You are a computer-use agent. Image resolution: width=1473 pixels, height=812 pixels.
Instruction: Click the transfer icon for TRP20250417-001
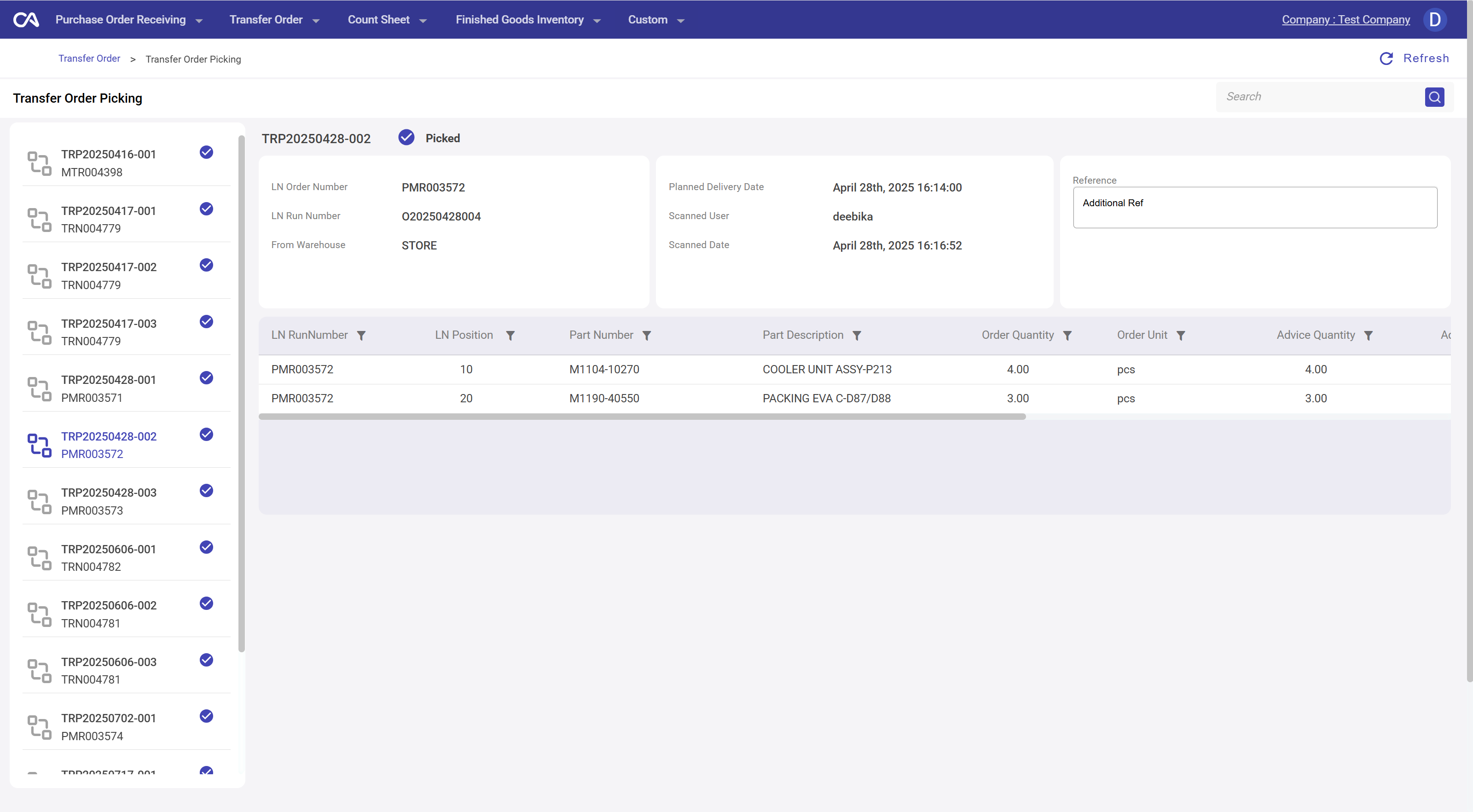(40, 220)
